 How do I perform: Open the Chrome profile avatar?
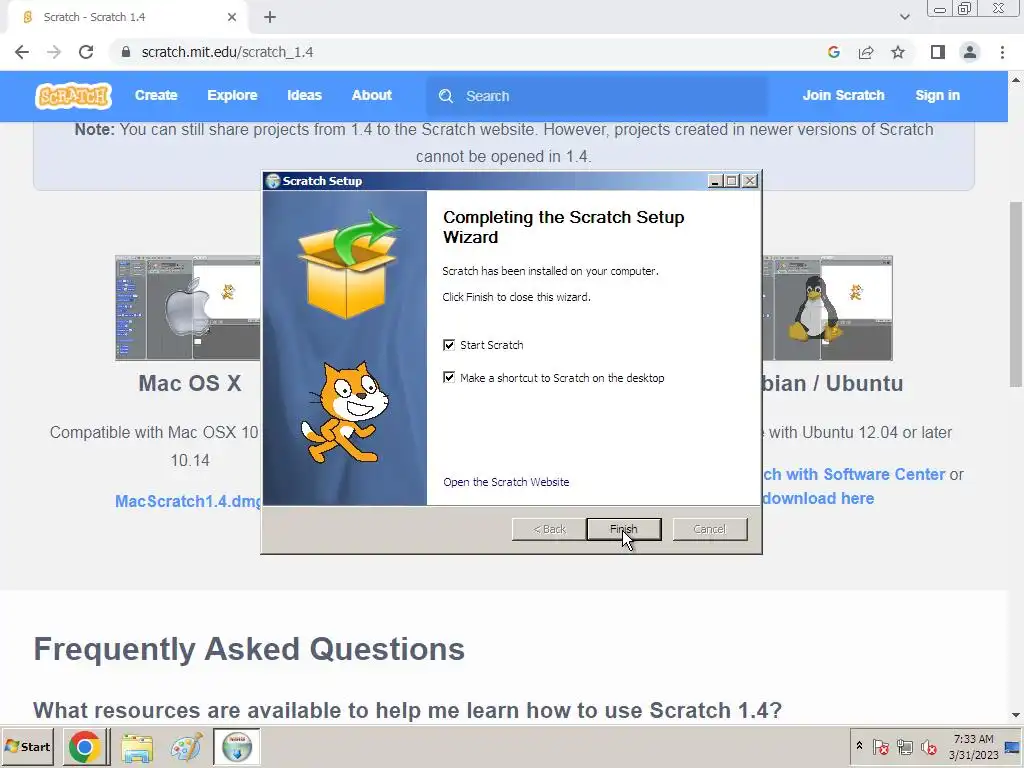pyautogui.click(x=970, y=52)
